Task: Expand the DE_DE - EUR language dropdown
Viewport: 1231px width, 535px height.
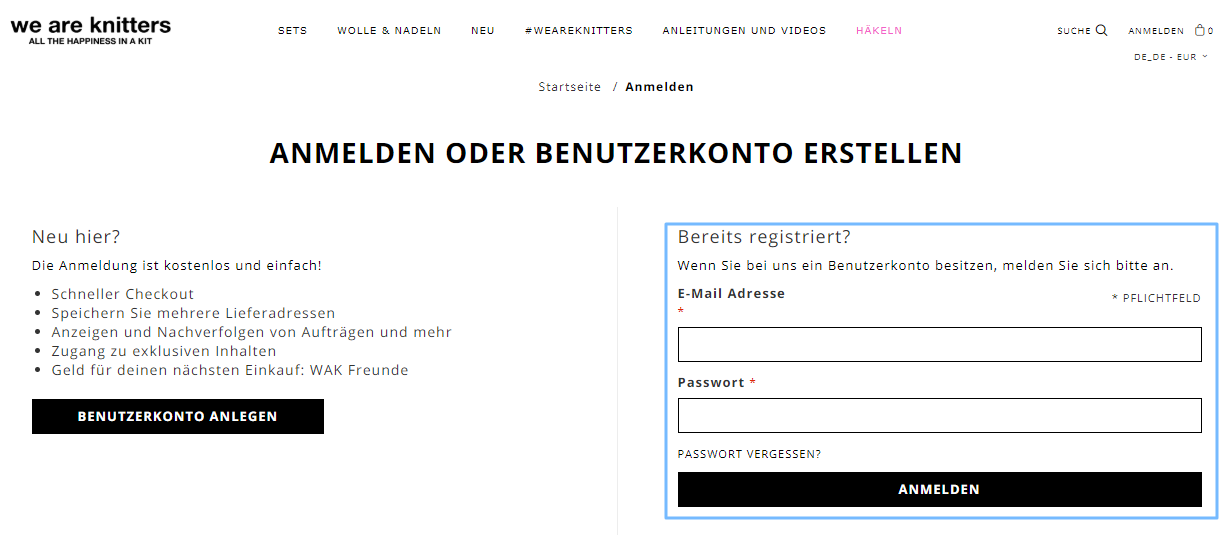Action: click(x=1171, y=57)
